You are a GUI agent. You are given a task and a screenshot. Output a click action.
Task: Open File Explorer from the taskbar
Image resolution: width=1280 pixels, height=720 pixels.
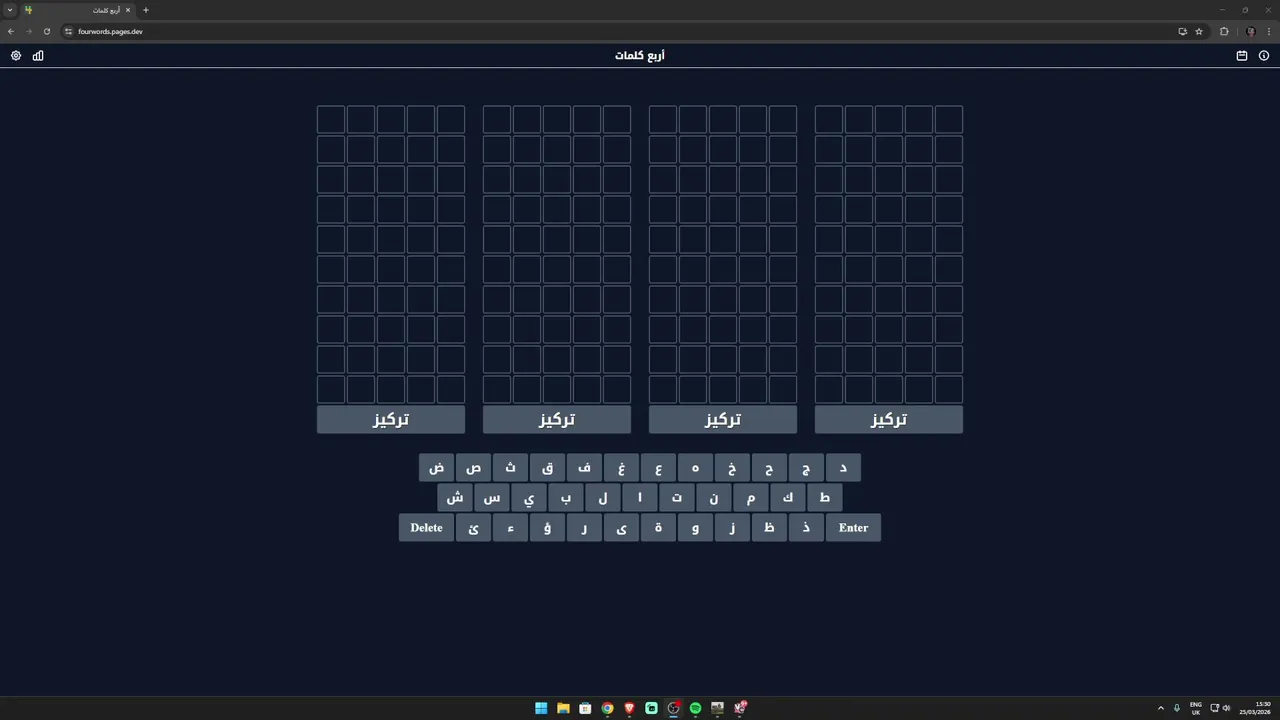tap(563, 708)
